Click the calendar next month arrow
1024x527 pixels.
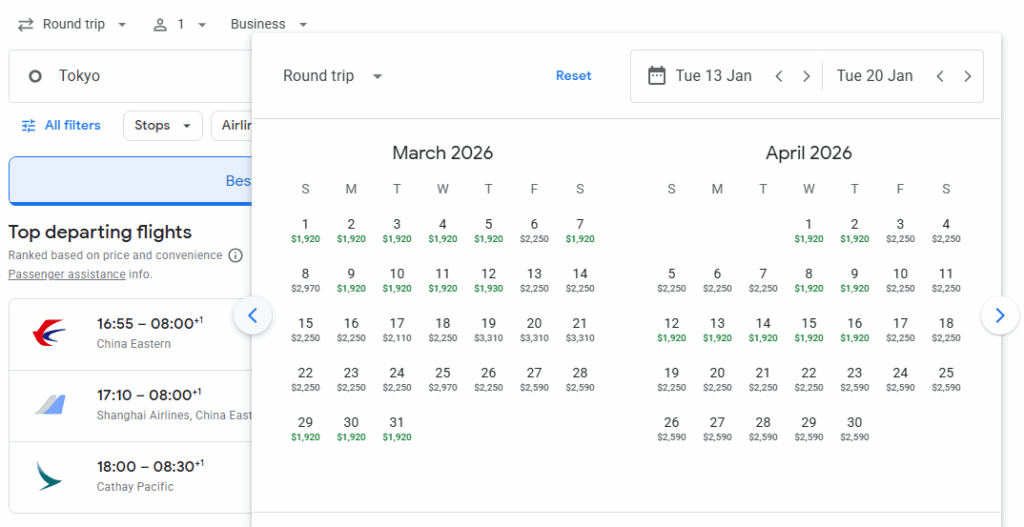pyautogui.click(x=999, y=316)
